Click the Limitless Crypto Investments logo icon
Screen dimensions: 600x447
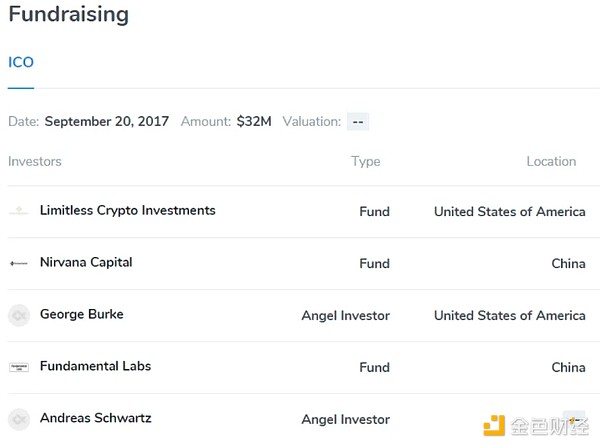[x=18, y=211]
